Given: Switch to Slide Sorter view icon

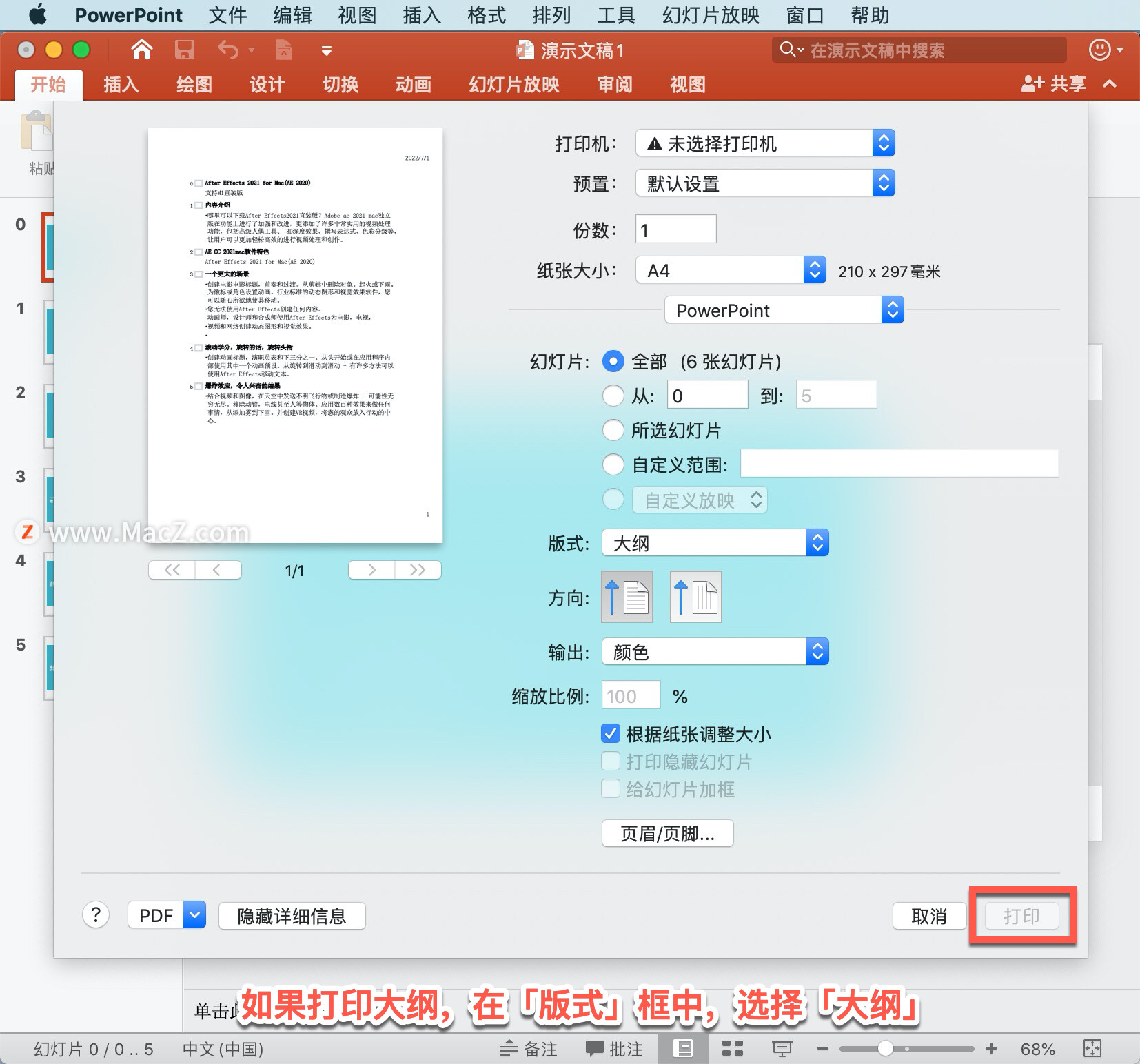Looking at the screenshot, I should [x=733, y=1049].
